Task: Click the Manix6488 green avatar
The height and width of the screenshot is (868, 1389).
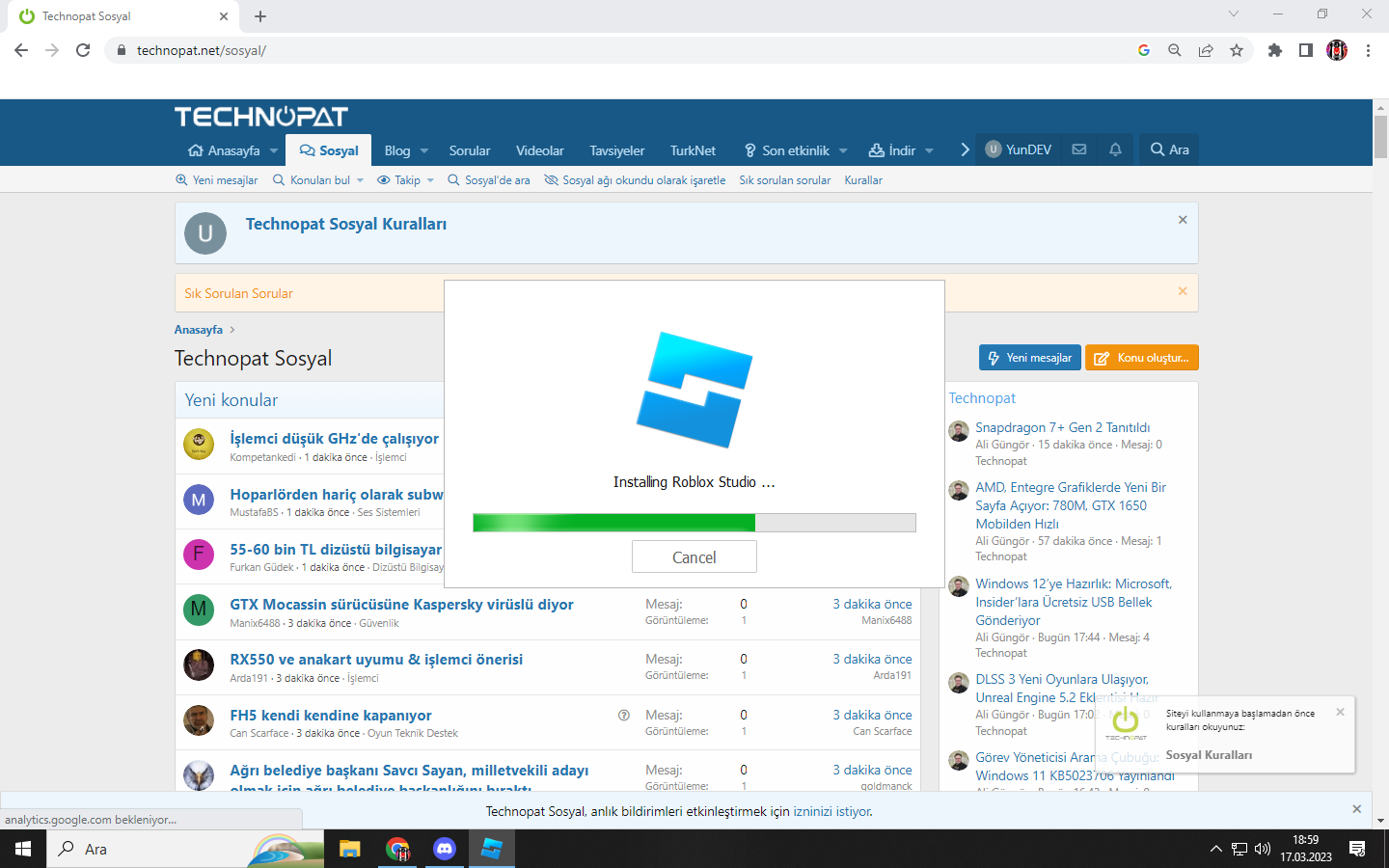Action: click(199, 610)
